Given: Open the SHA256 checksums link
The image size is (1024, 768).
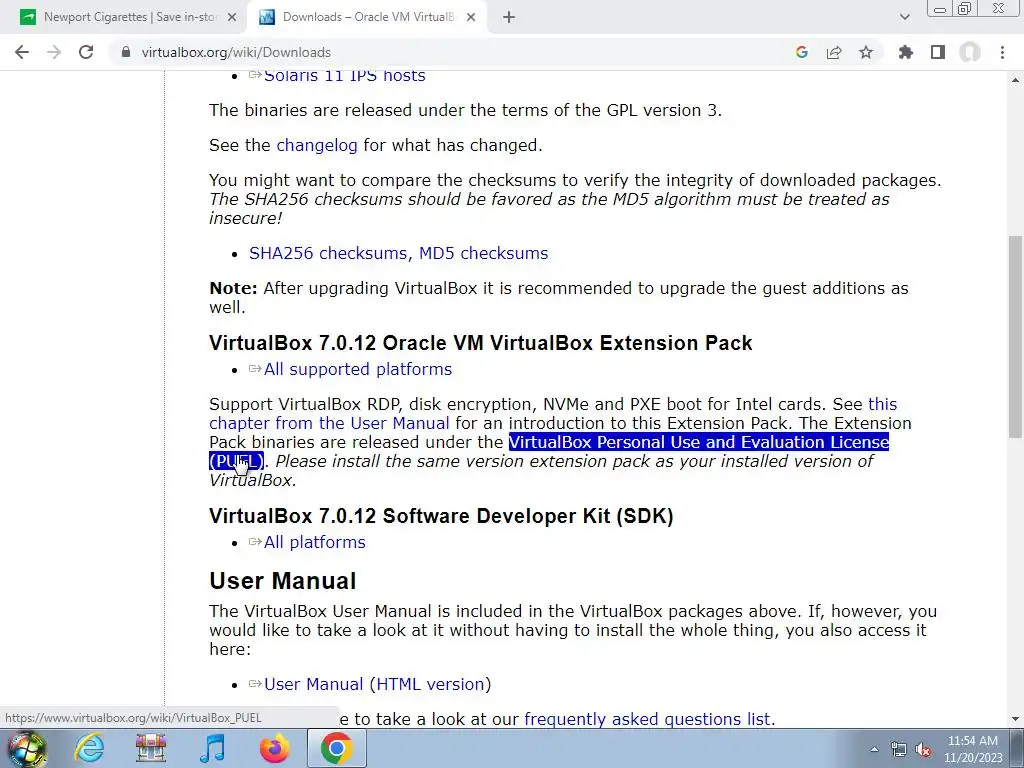Looking at the screenshot, I should tap(329, 253).
